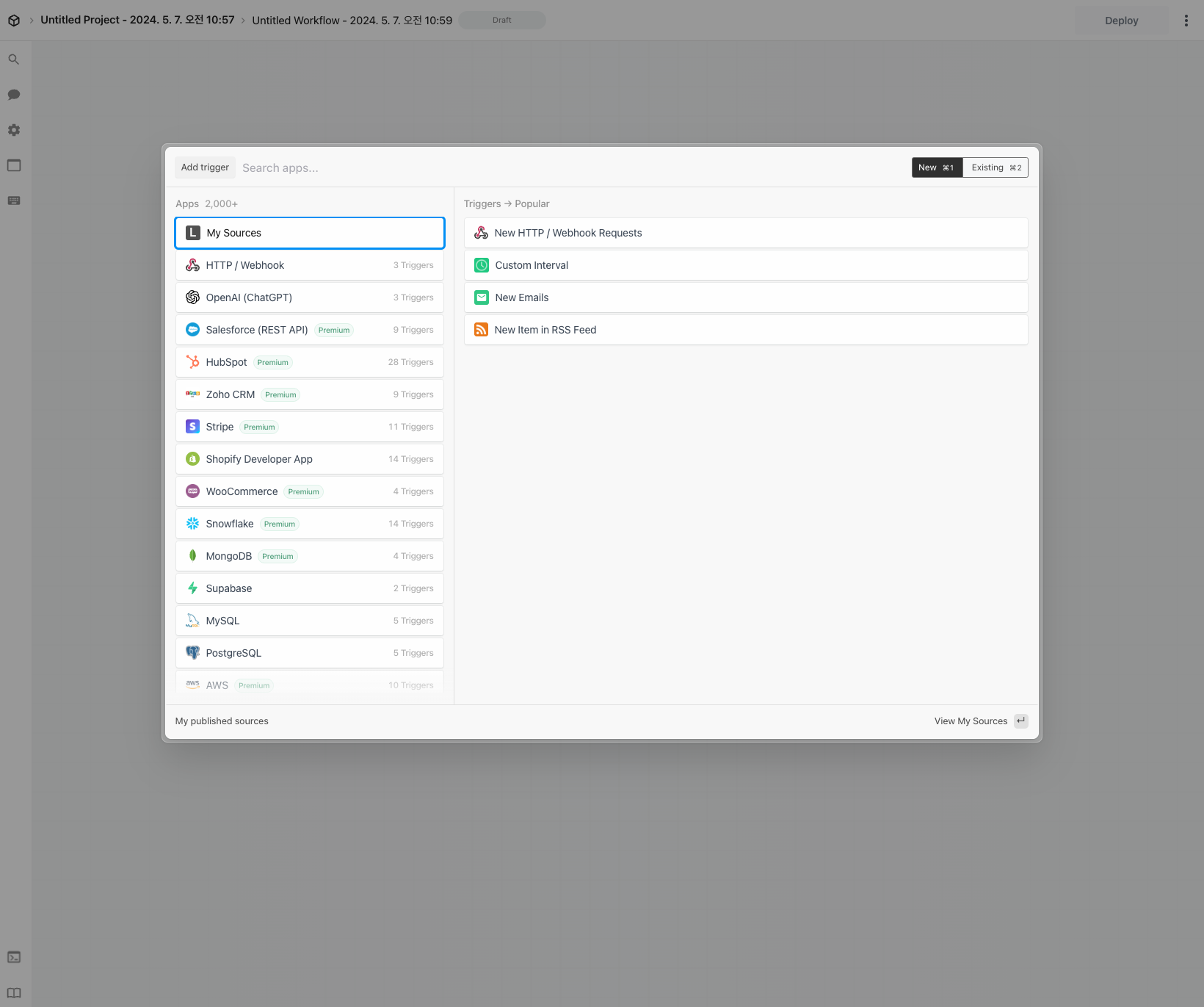Click the 'Triggers → Popular' header text
1204x1007 pixels.
pos(507,204)
